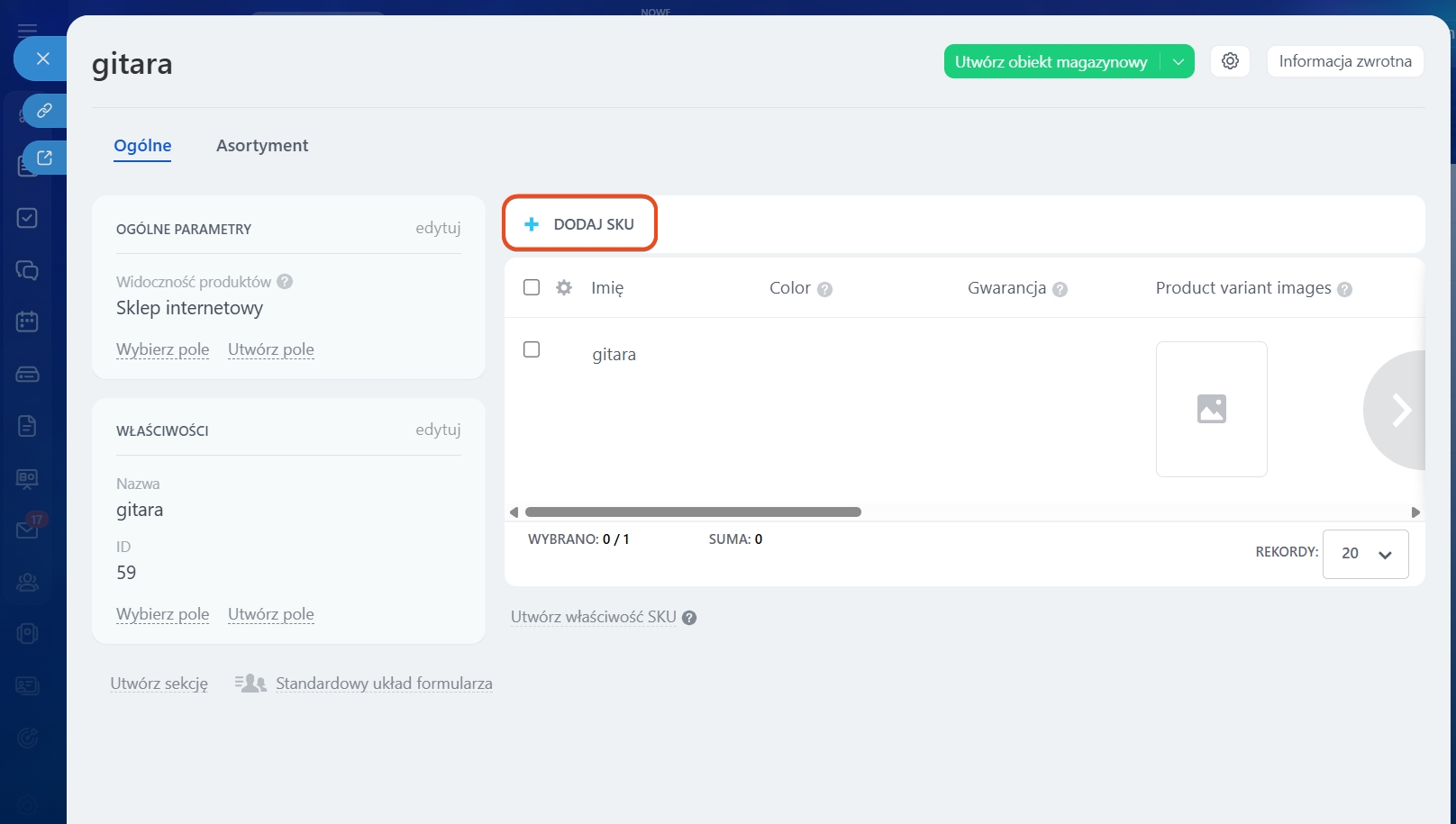Open settings gear next to Informacja zwrotna
1456x824 pixels.
(x=1230, y=61)
